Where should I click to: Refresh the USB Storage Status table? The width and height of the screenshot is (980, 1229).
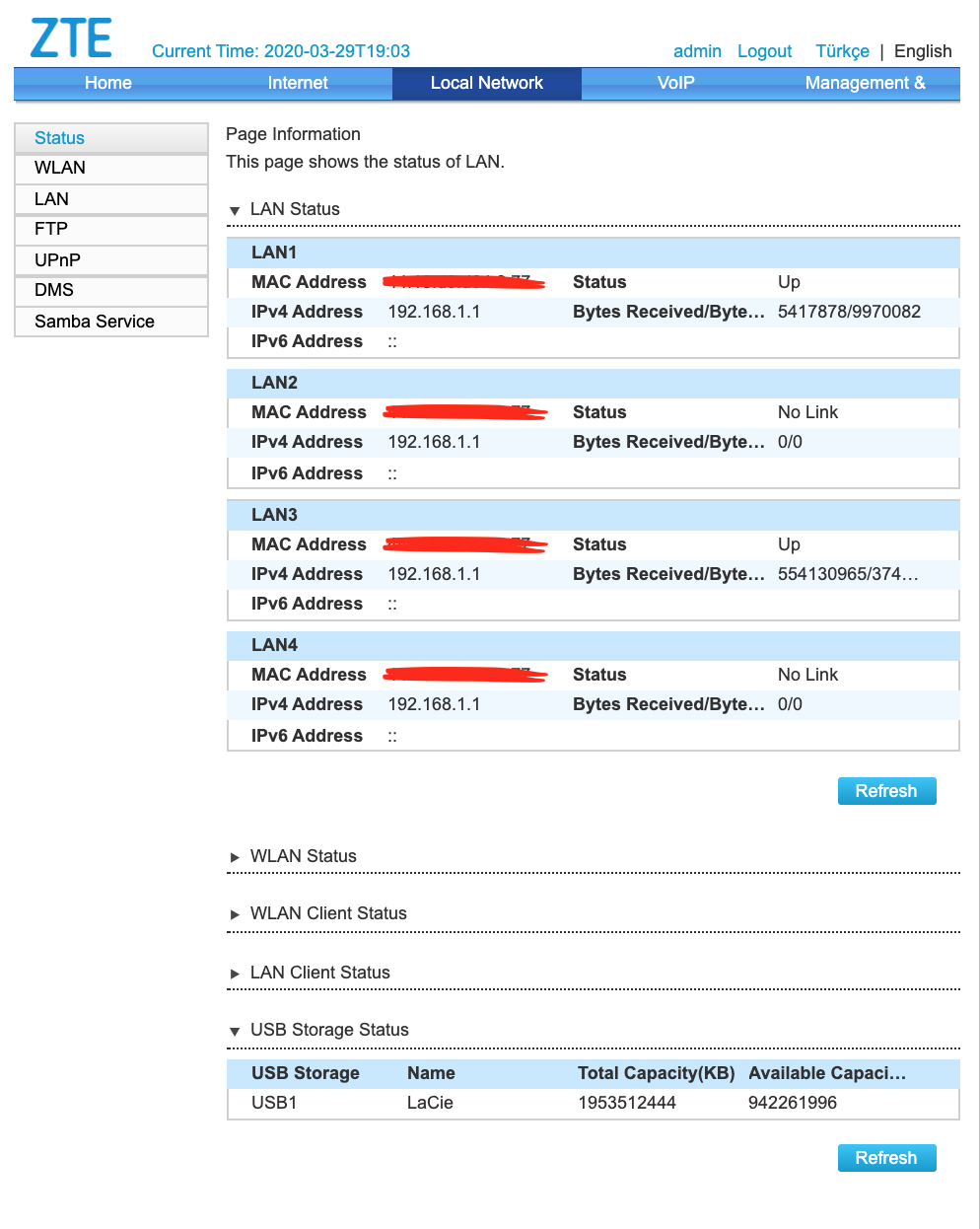click(886, 1158)
